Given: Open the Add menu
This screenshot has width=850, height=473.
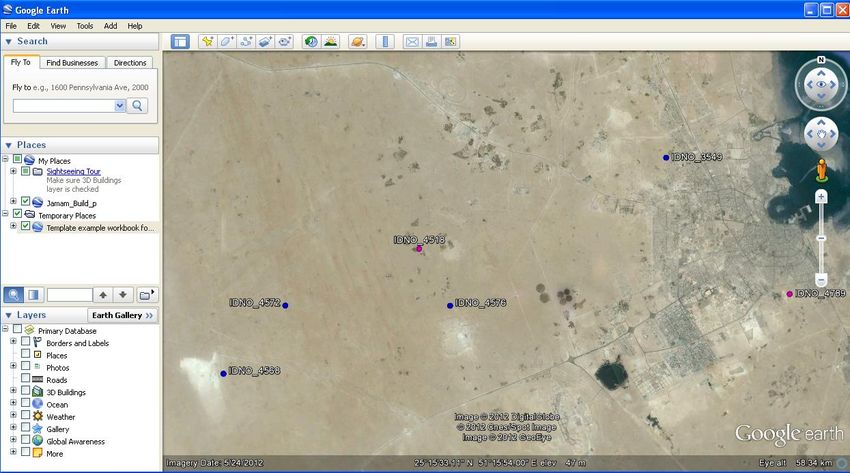Looking at the screenshot, I should pos(111,25).
